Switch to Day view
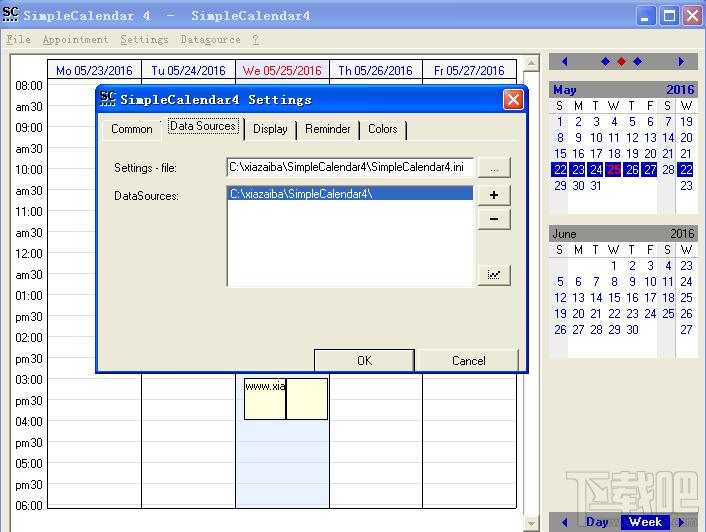706x532 pixels. tap(597, 522)
